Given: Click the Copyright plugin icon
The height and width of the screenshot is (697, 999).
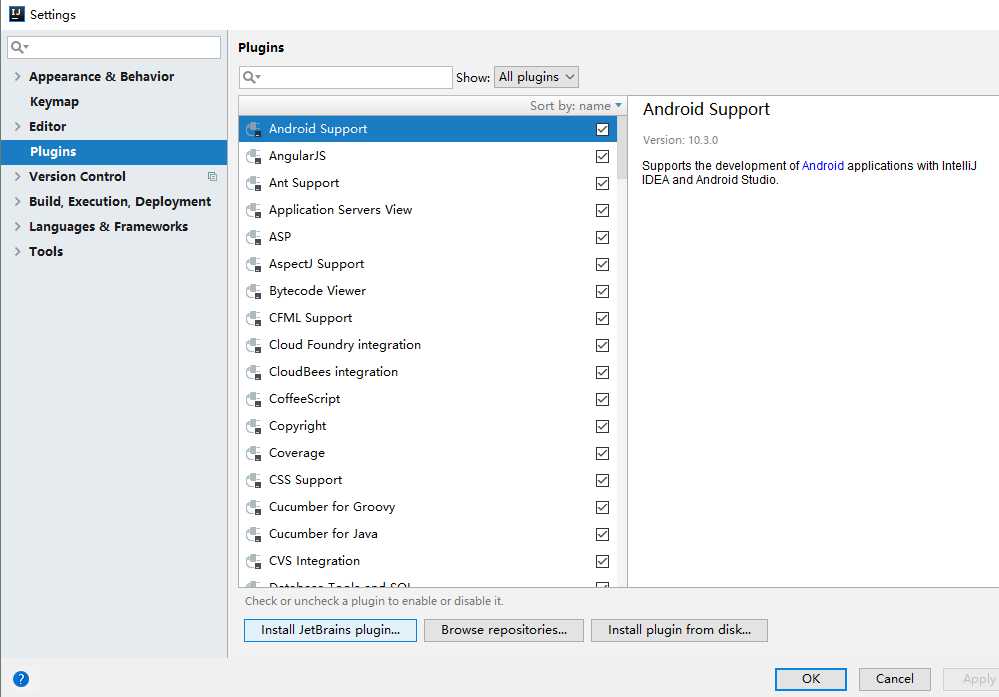Looking at the screenshot, I should 254,426.
